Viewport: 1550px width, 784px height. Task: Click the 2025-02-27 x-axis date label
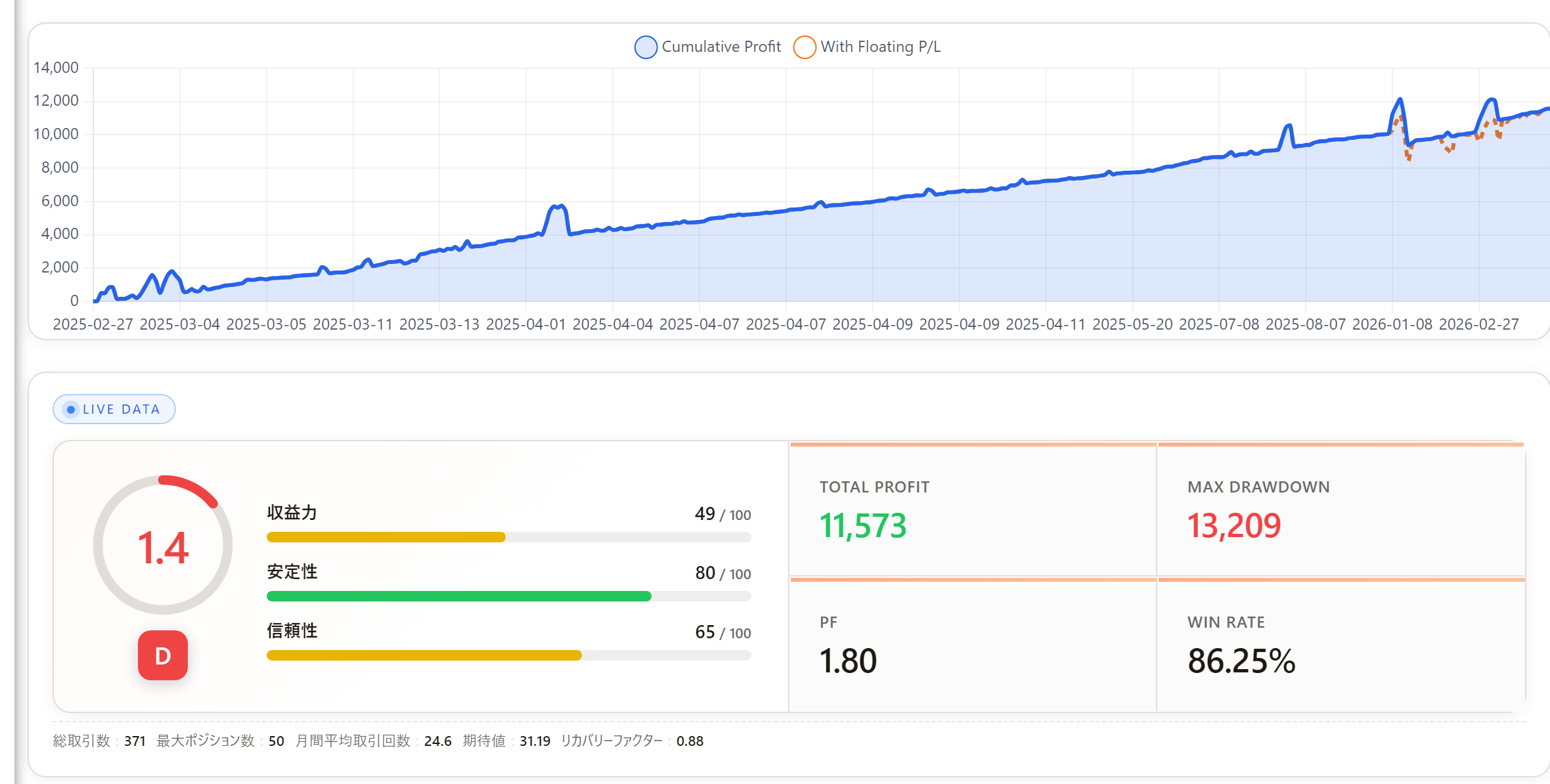[93, 324]
